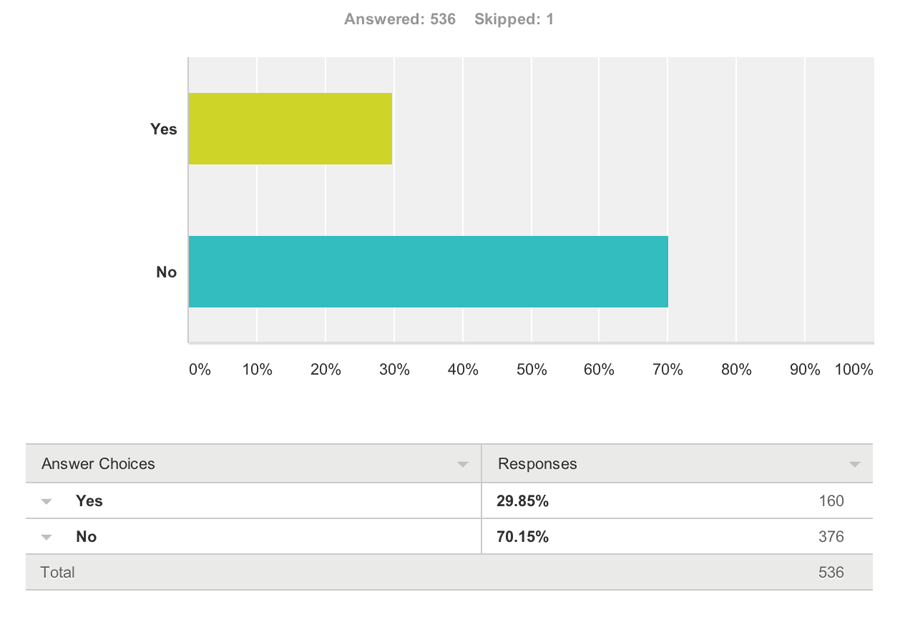Click the yellow Yes bar in the chart
Image resolution: width=900 pixels, height=622 pixels.
tap(290, 128)
